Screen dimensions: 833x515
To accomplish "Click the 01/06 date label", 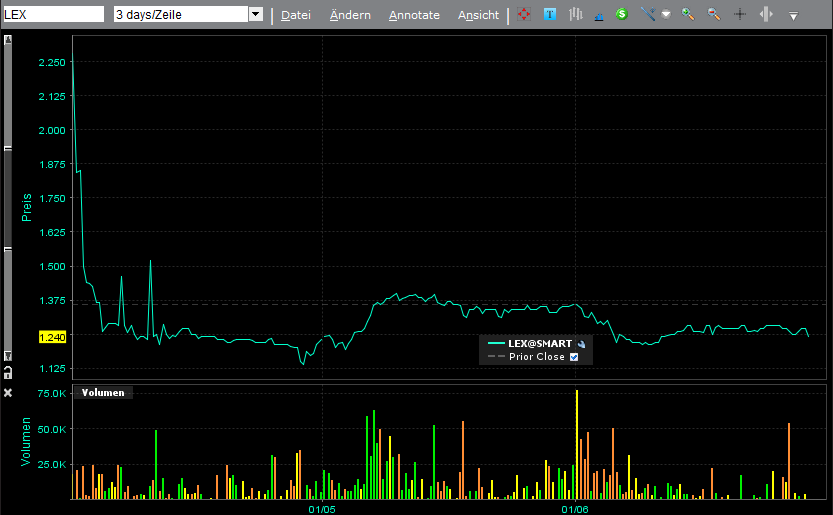I will 575,509.
